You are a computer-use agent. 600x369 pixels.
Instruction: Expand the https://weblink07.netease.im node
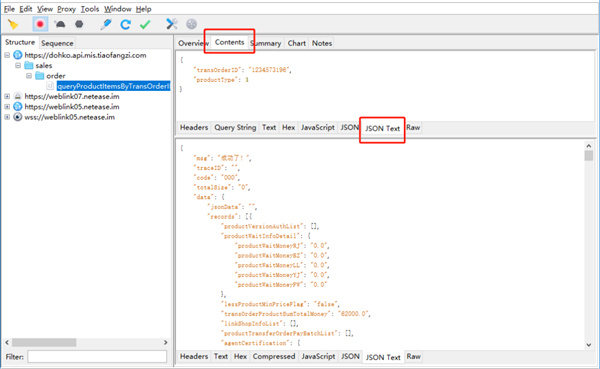(x=7, y=96)
